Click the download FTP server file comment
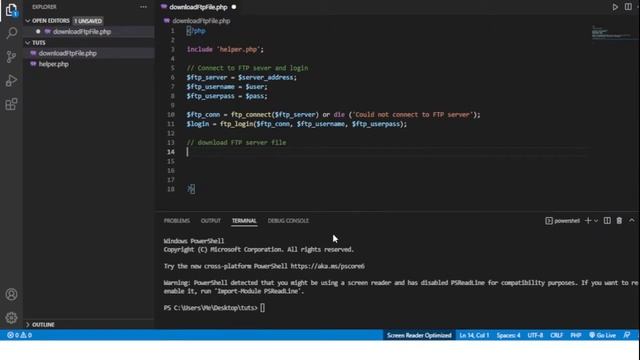 pos(236,142)
